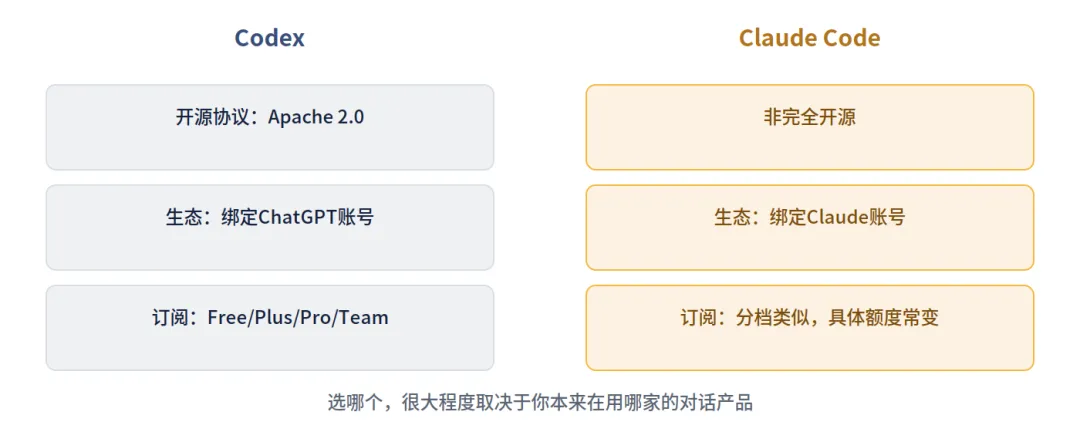Screen dimensions: 1080x432
Task: Select the 非完全开源 card
Action: 809,127
